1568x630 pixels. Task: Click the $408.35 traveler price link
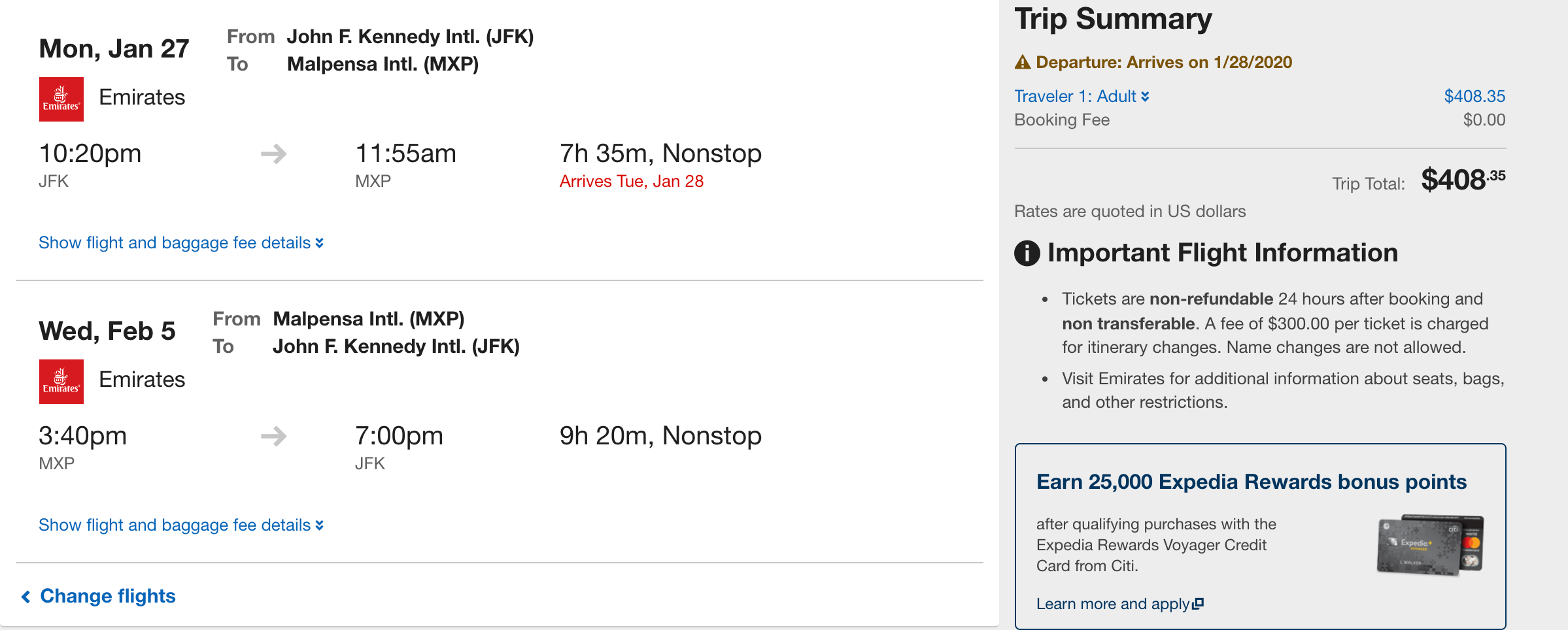coord(1474,96)
